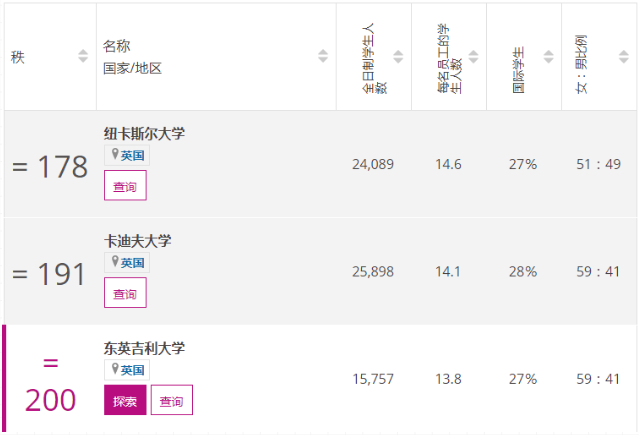
Task: Sort by female to male ratio
Action: (x=624, y=57)
